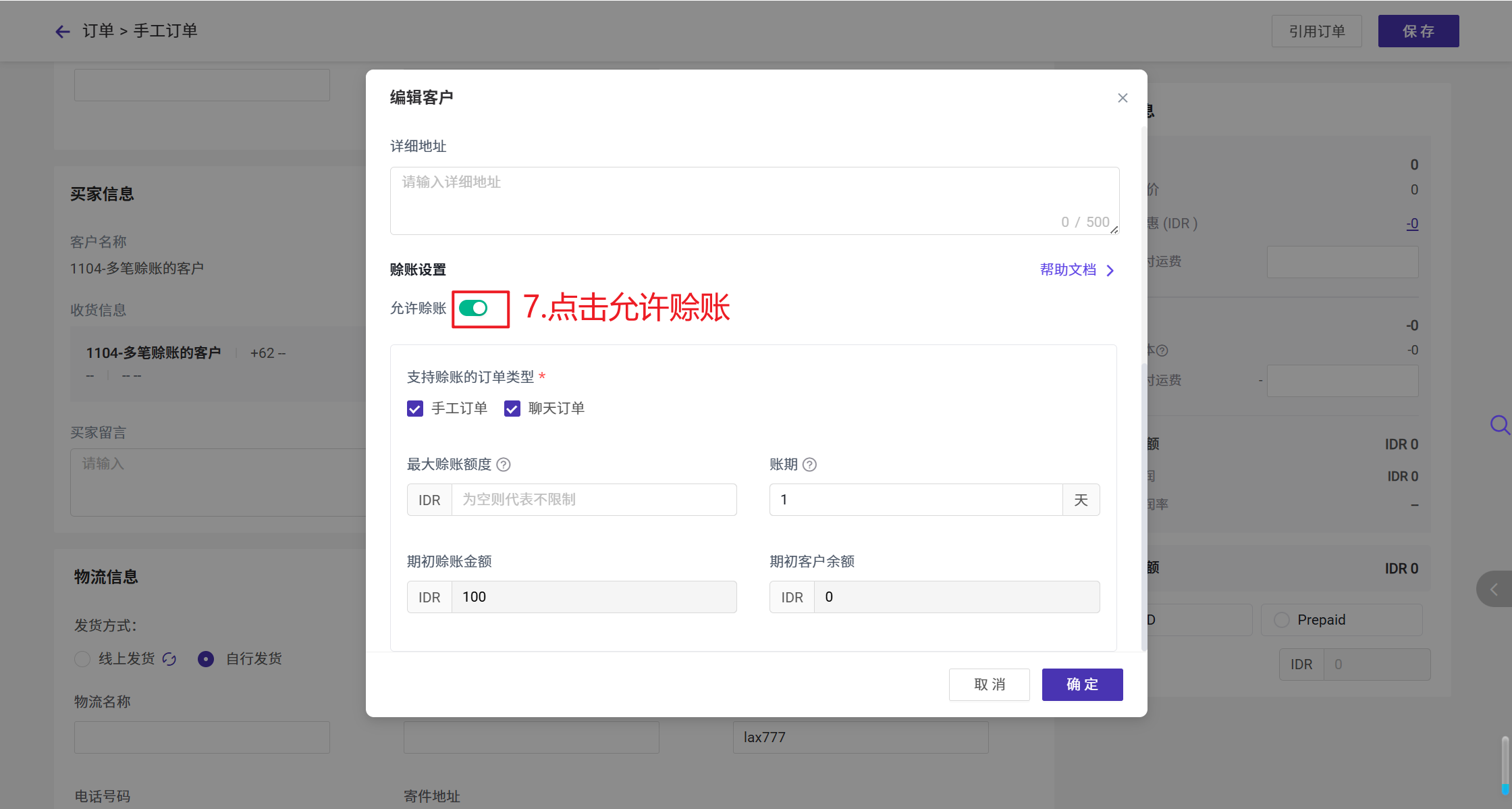1512x809 pixels.
Task: Click the help icon beside 本 in summary
Action: coord(1162,350)
